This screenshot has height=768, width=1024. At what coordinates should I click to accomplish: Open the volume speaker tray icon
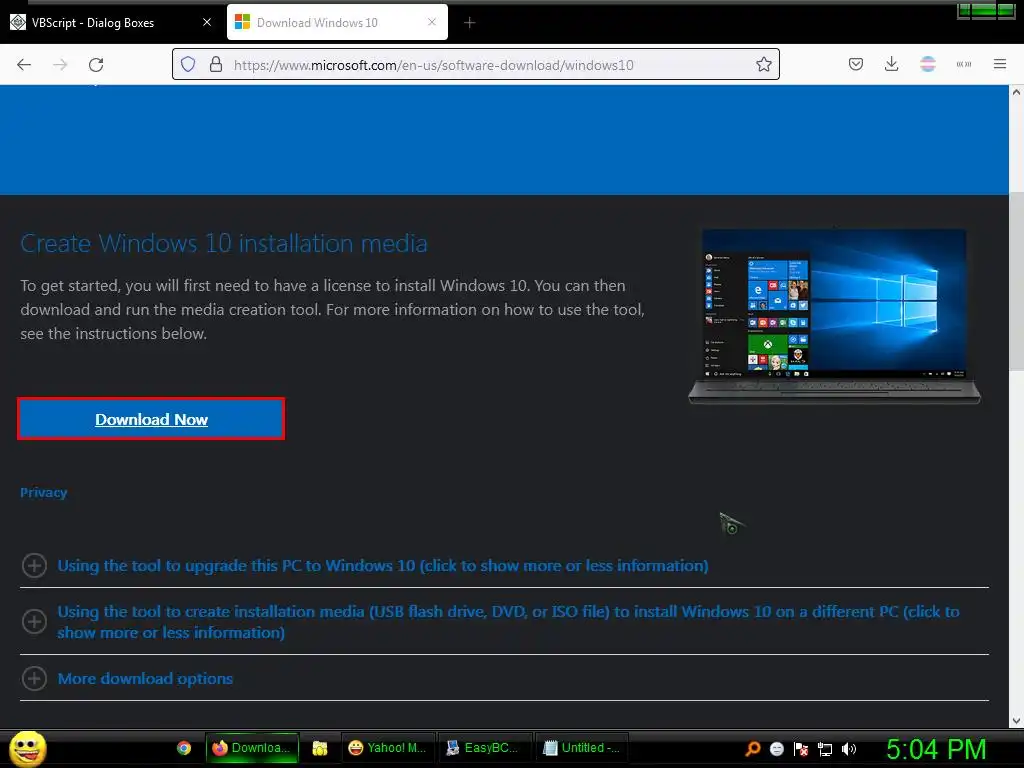click(849, 749)
